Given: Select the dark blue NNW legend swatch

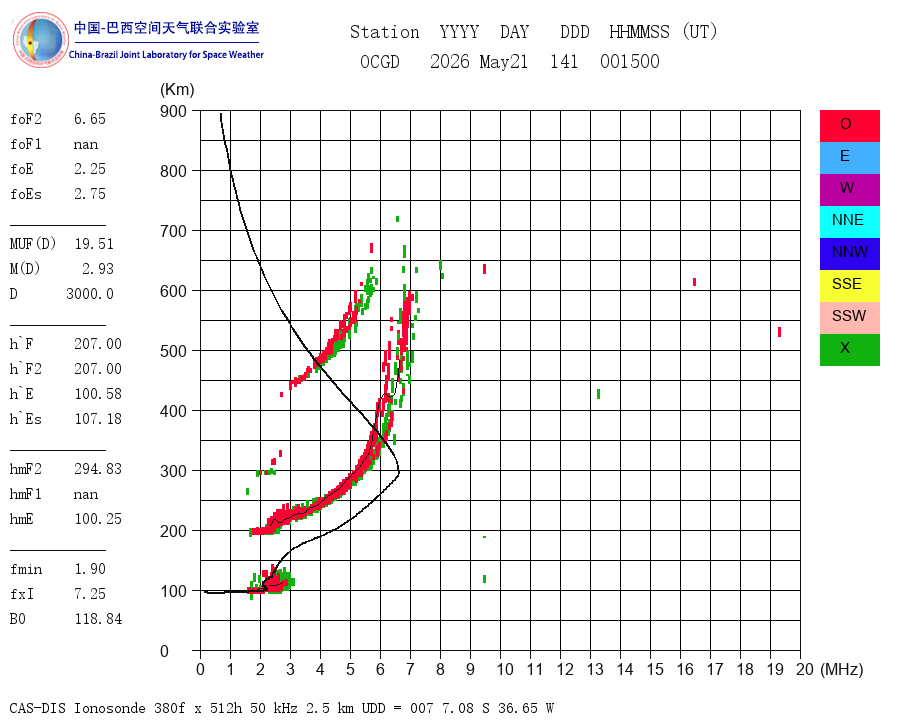Looking at the screenshot, I should click(849, 254).
